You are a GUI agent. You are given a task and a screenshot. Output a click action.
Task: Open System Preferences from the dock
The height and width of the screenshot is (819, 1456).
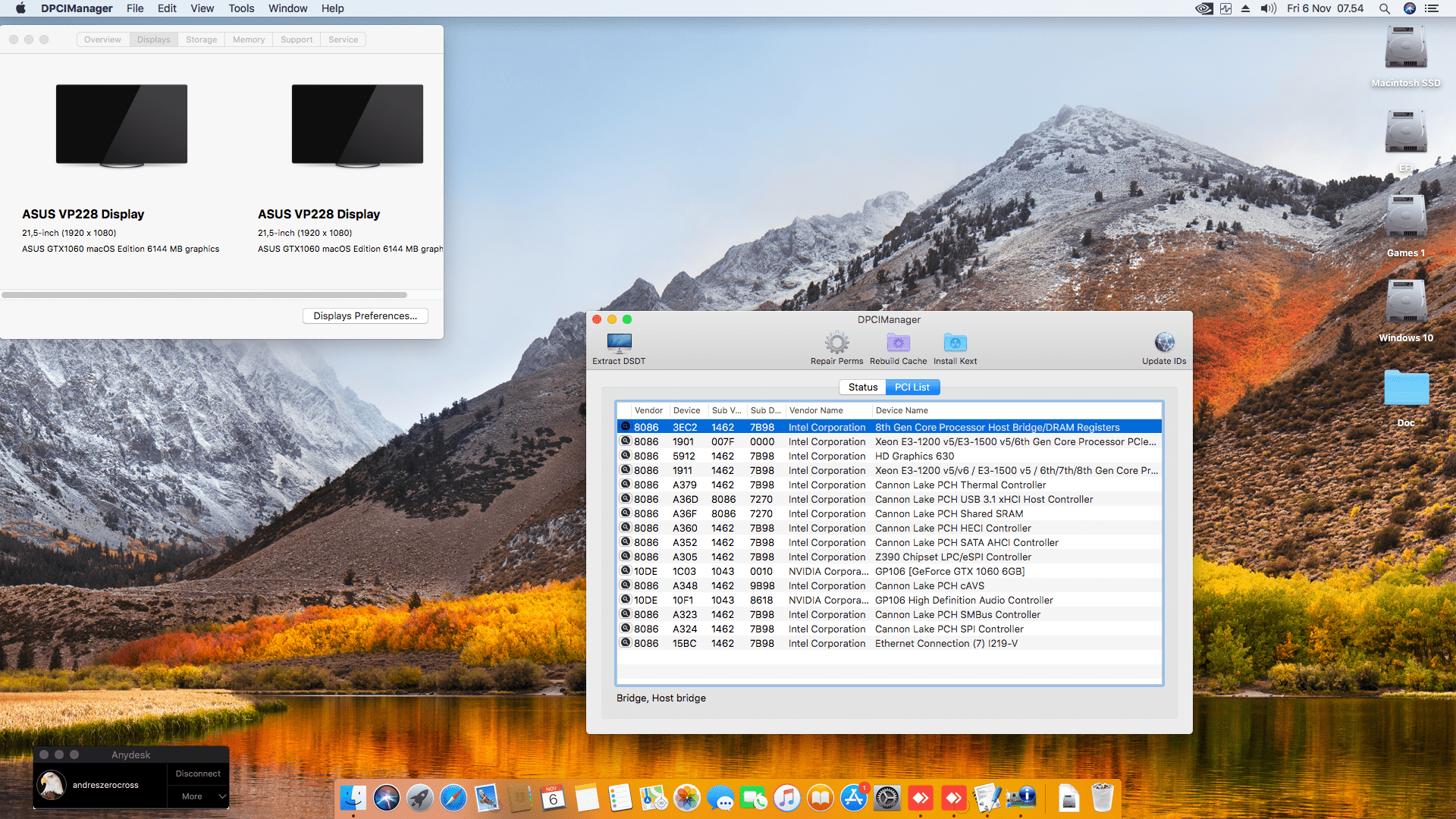pyautogui.click(x=886, y=798)
